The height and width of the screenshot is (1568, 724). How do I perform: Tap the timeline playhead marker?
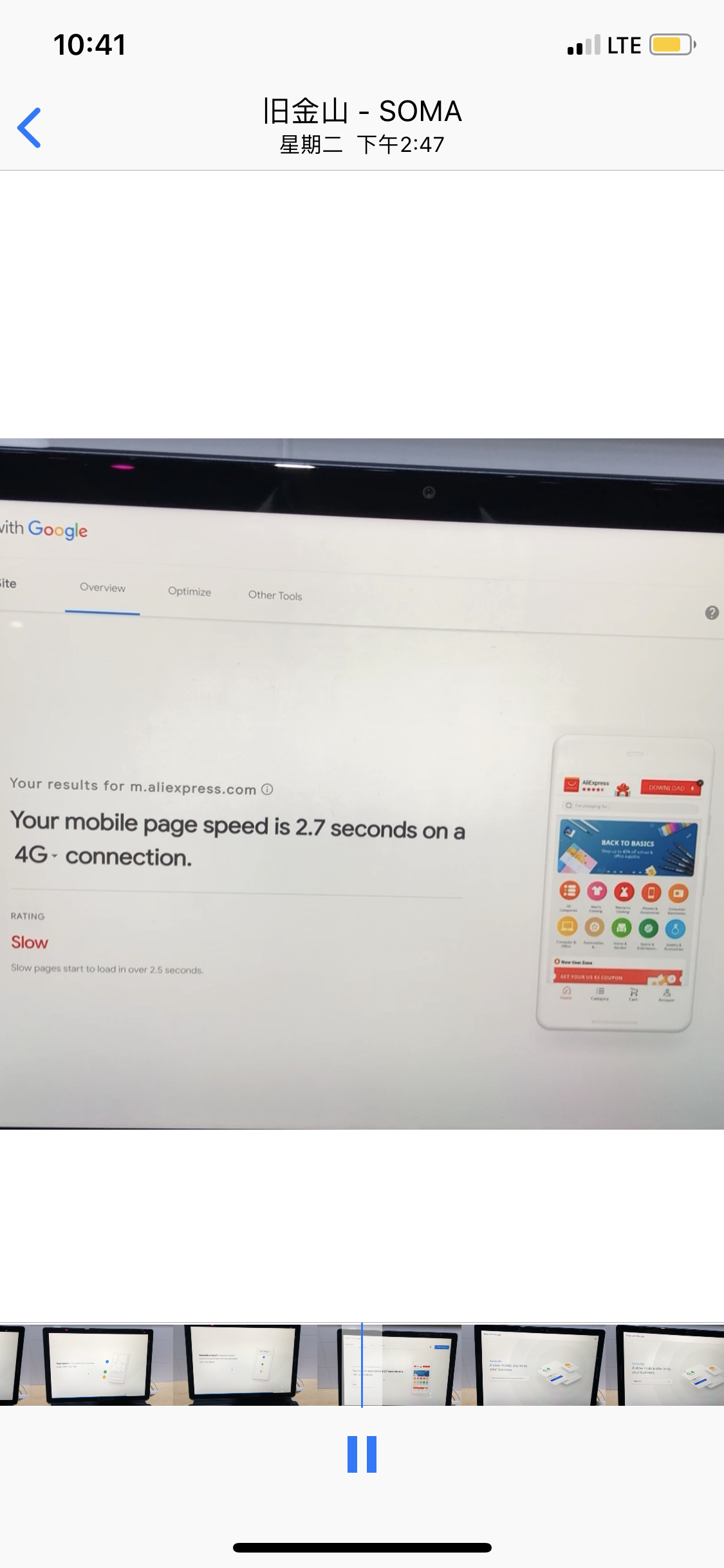click(362, 1365)
